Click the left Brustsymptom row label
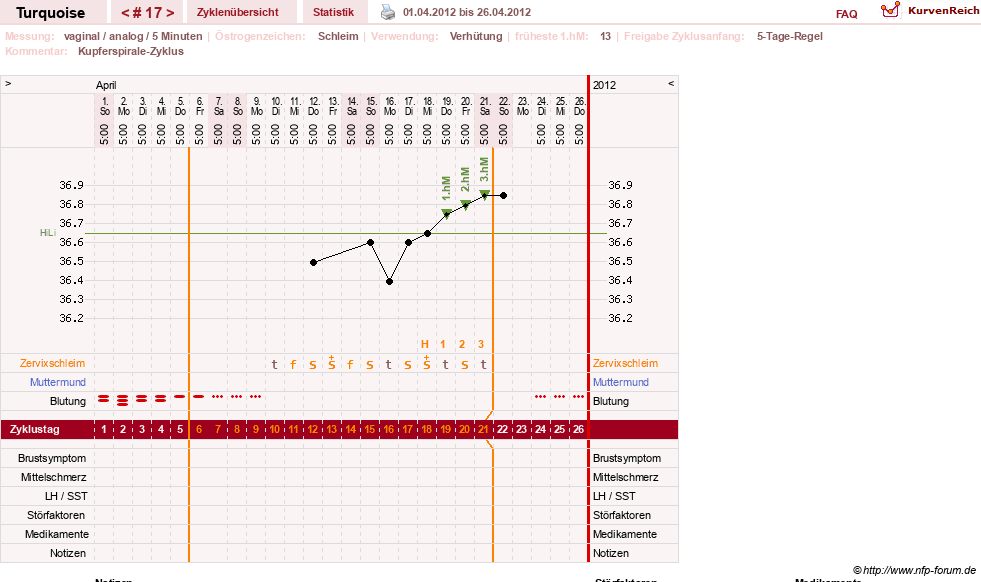The width and height of the screenshot is (981, 582). [52, 458]
